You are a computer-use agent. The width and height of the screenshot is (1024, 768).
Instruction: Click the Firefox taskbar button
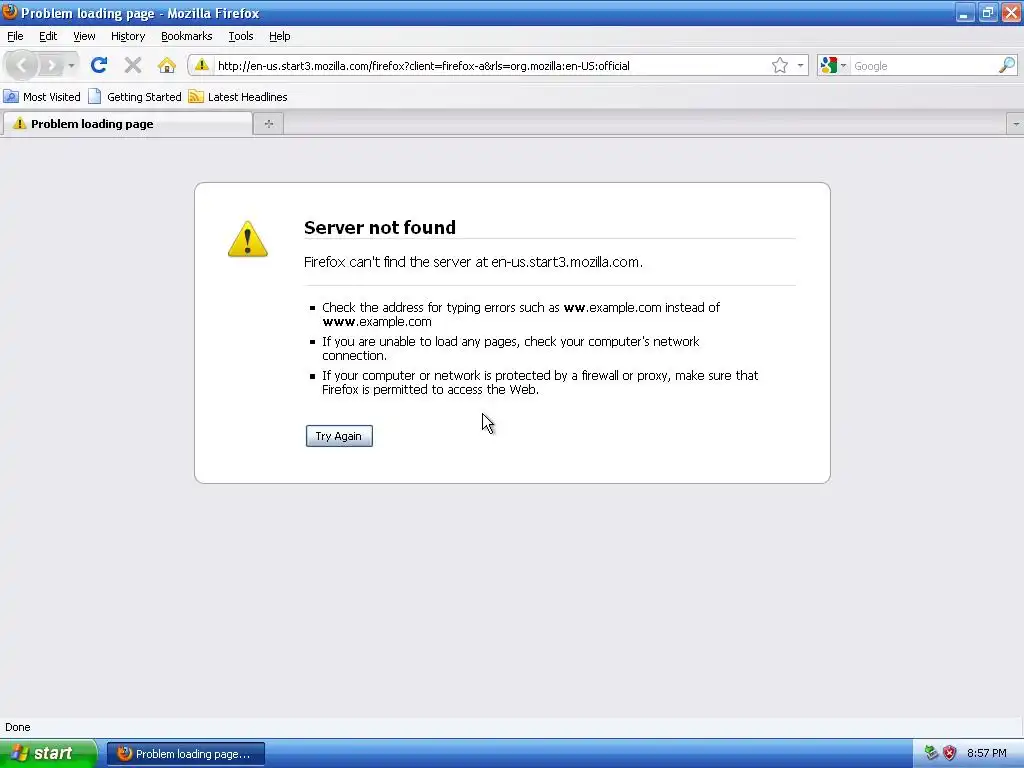point(185,754)
